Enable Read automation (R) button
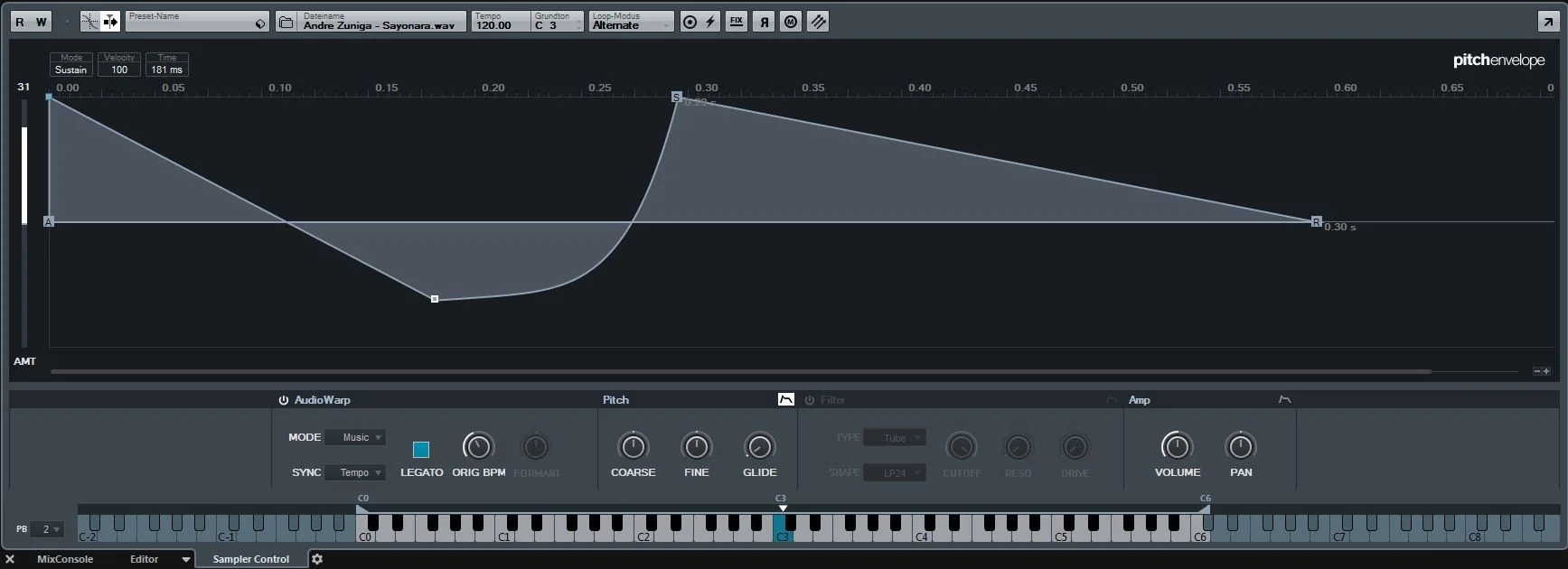 click(21, 22)
